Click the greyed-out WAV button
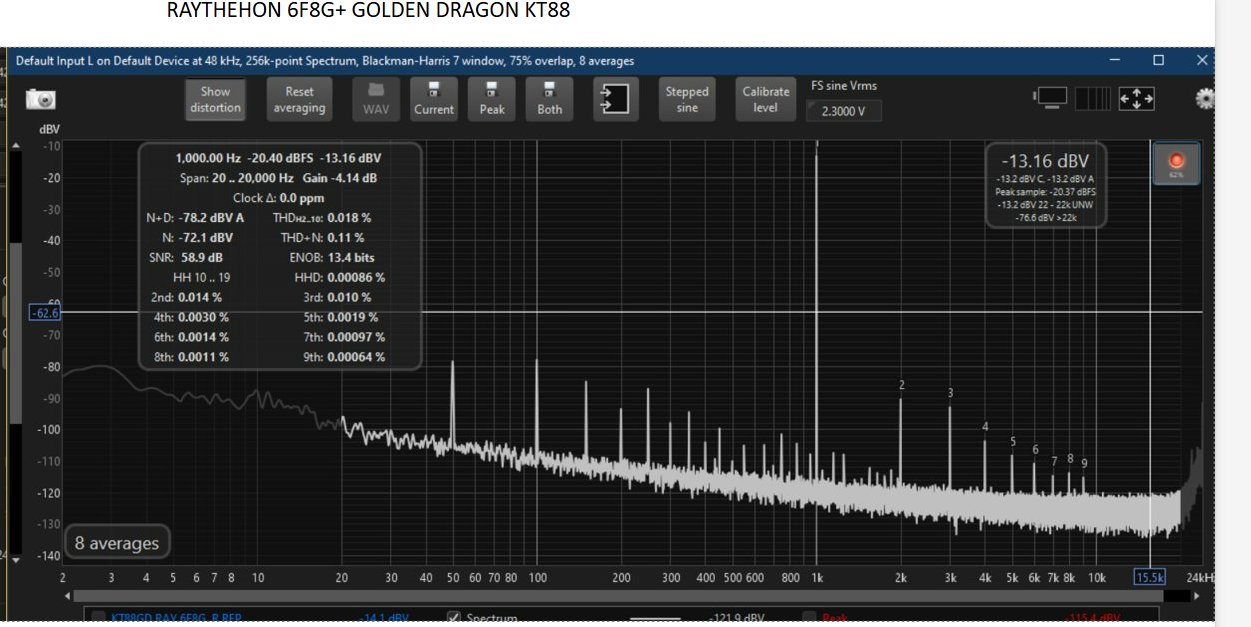 tap(376, 99)
